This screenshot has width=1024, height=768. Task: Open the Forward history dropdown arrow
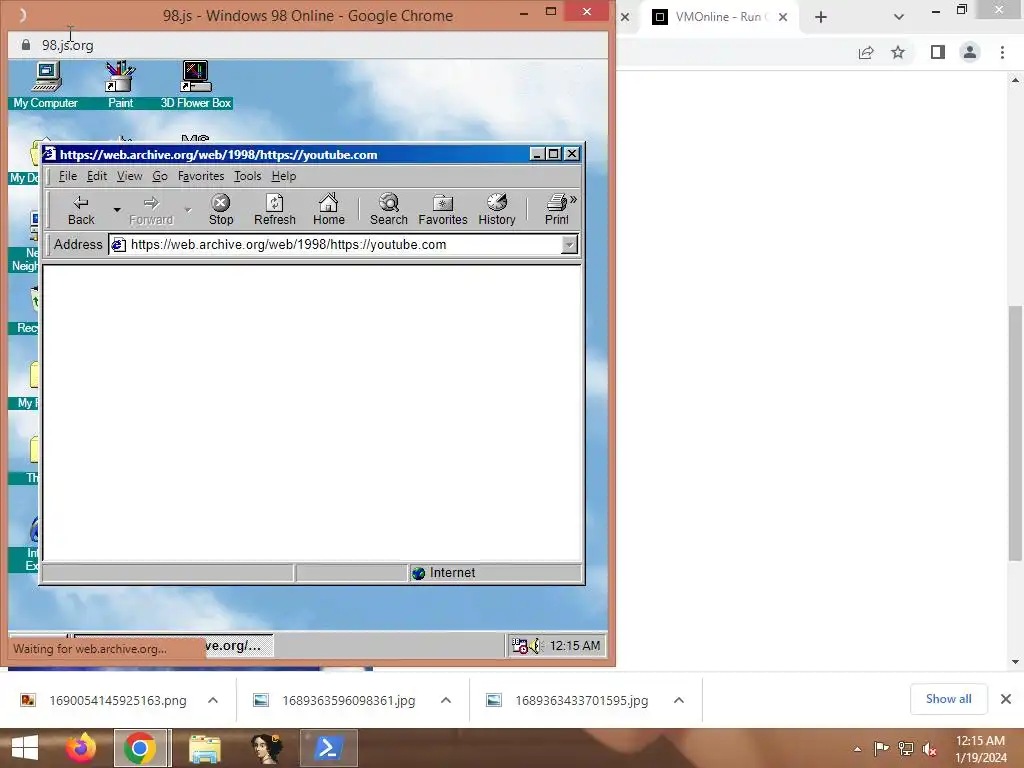click(187, 210)
